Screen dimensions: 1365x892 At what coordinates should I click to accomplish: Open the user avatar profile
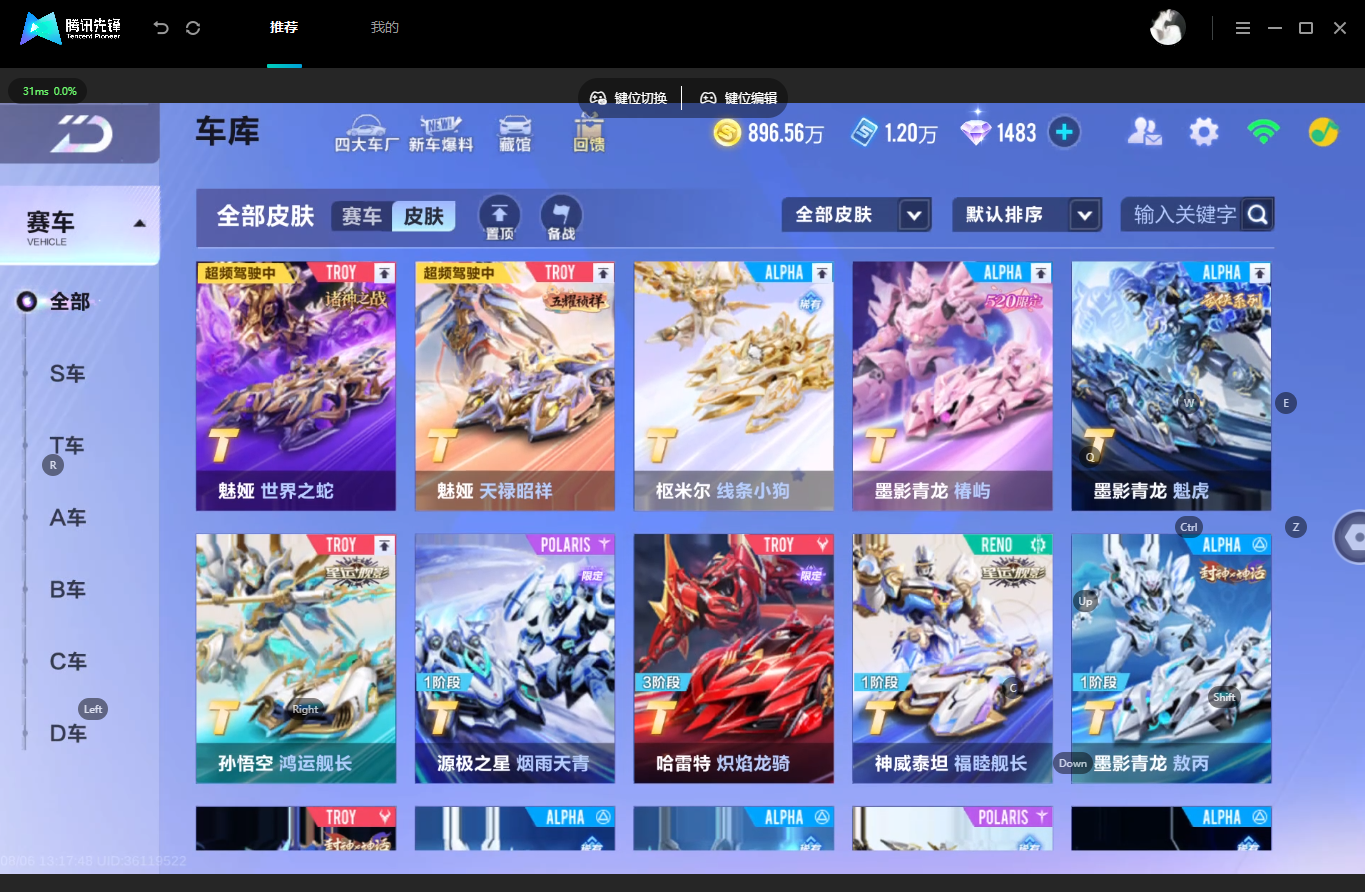coord(1168,27)
